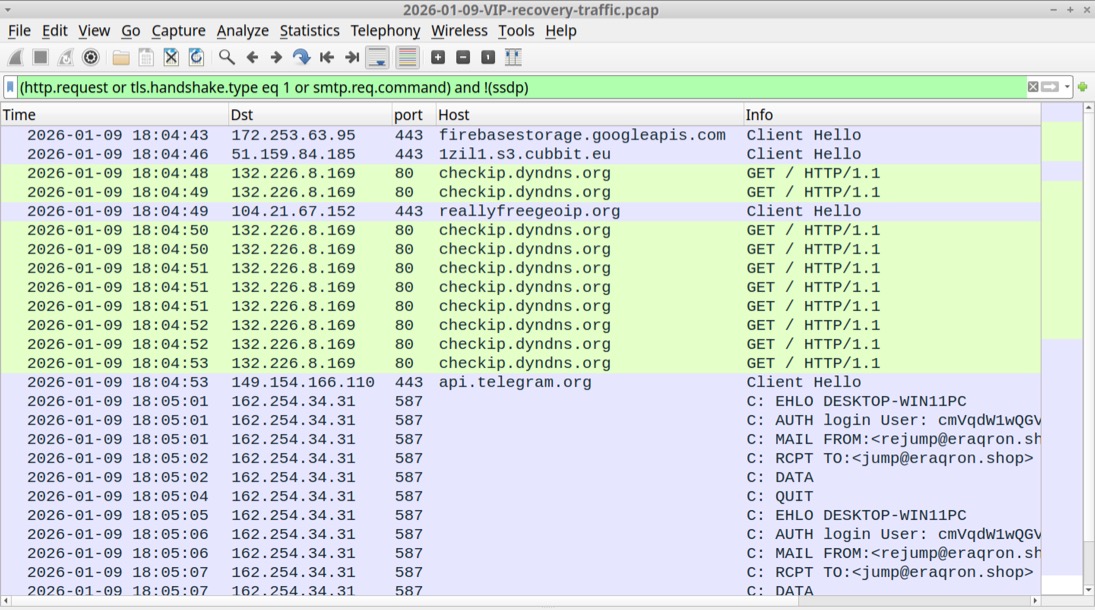The image size is (1095, 610).
Task: Toggle packet list colorization
Action: point(407,58)
